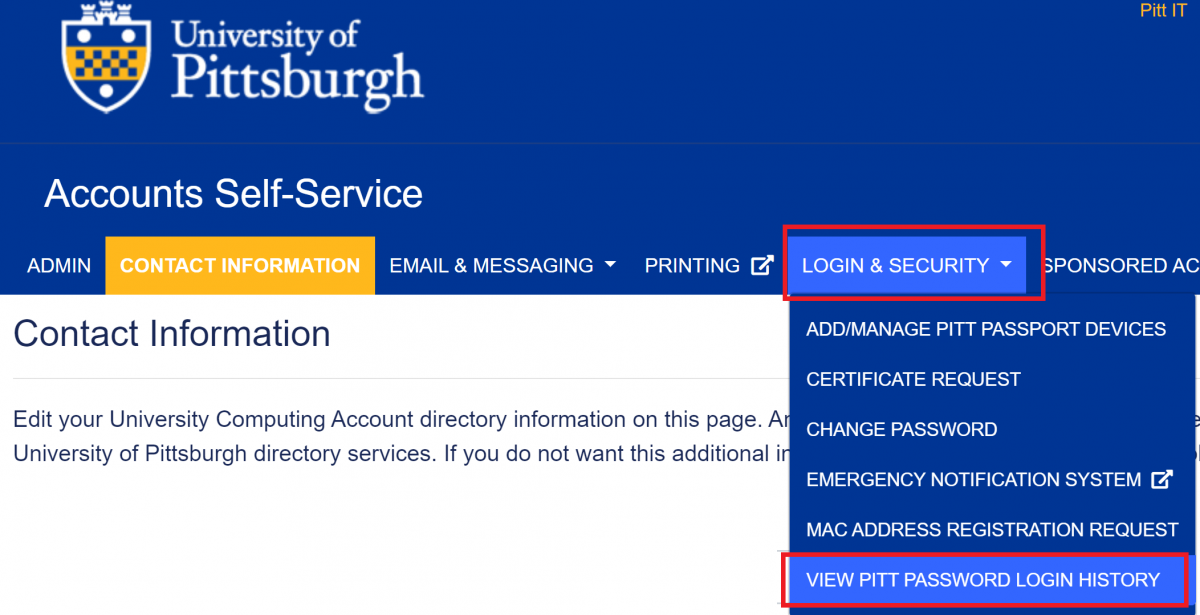Select View Pitt Password Login History
Viewport: 1200px width, 615px height.
[x=983, y=580]
